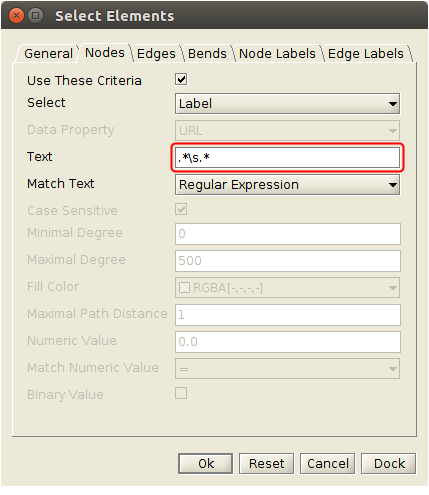The height and width of the screenshot is (495, 429).
Task: Click the Reset button
Action: 266,463
